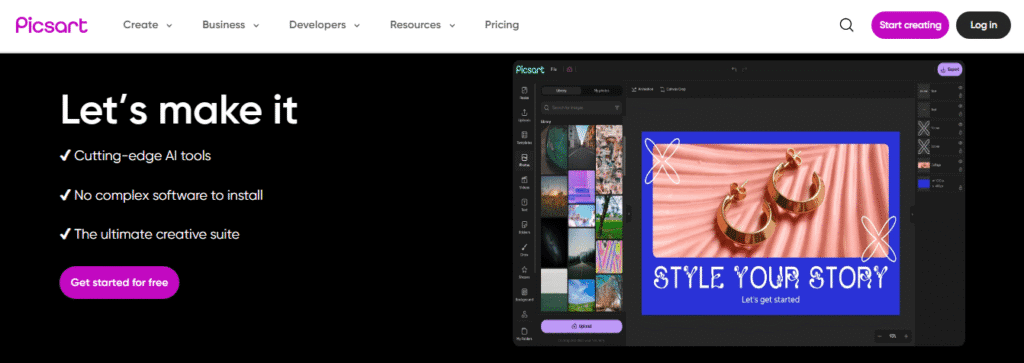Select the Text tool in editor sidebar
The image size is (1024, 363).
524,205
